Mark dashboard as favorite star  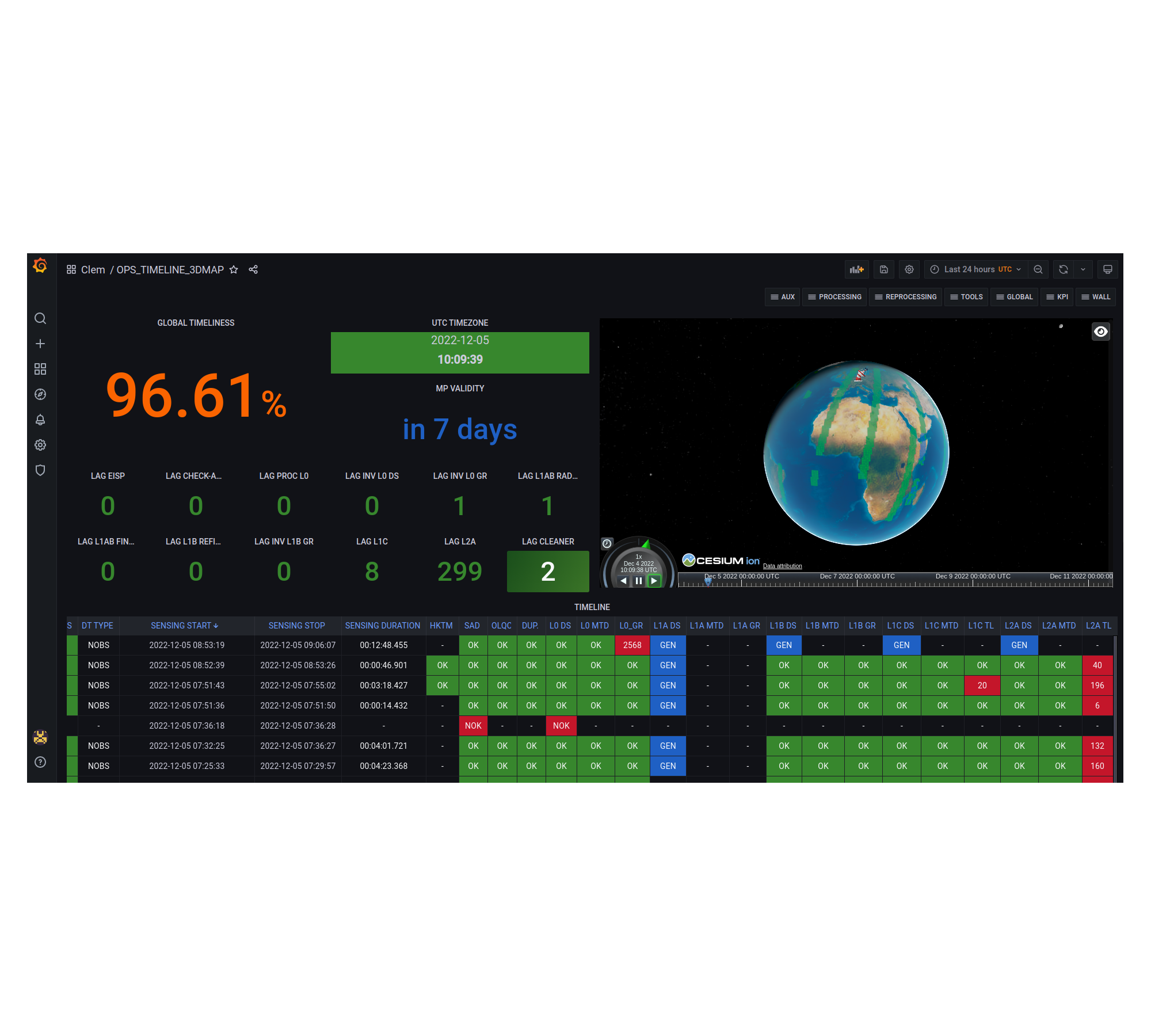point(234,269)
